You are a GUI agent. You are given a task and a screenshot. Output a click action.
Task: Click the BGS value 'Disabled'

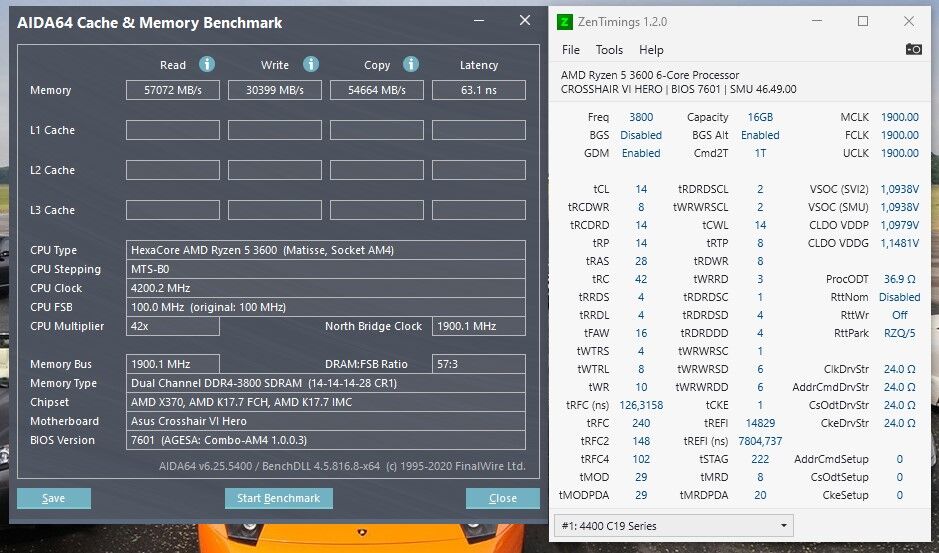pyautogui.click(x=641, y=135)
